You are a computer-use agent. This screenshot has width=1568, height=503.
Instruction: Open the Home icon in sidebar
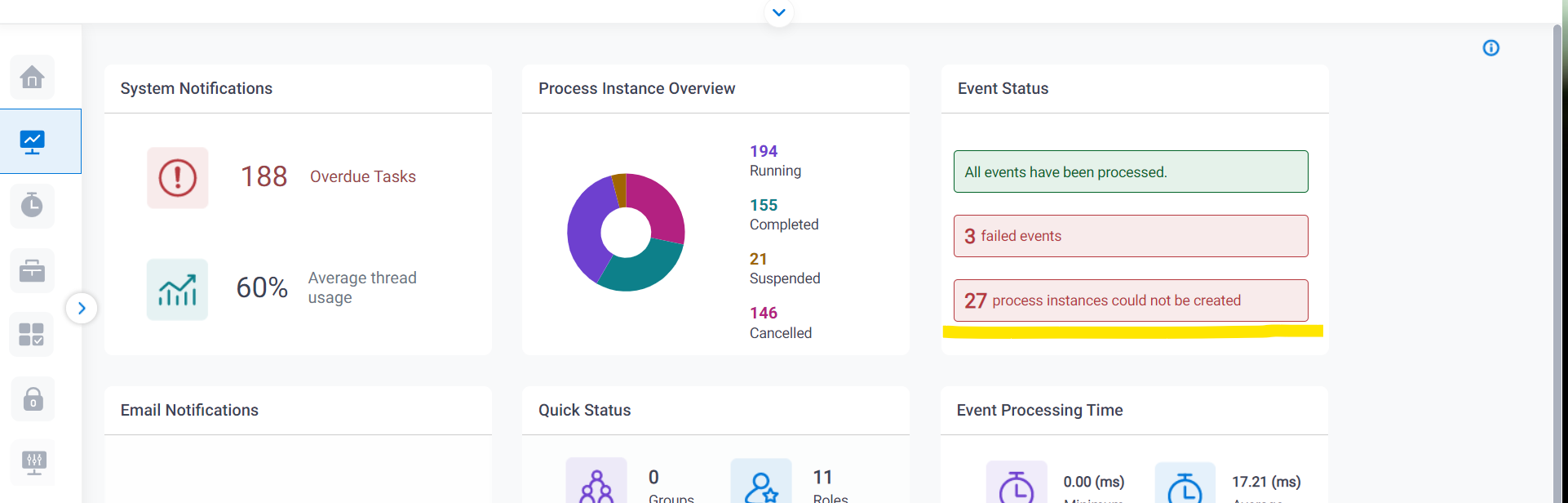click(x=33, y=78)
